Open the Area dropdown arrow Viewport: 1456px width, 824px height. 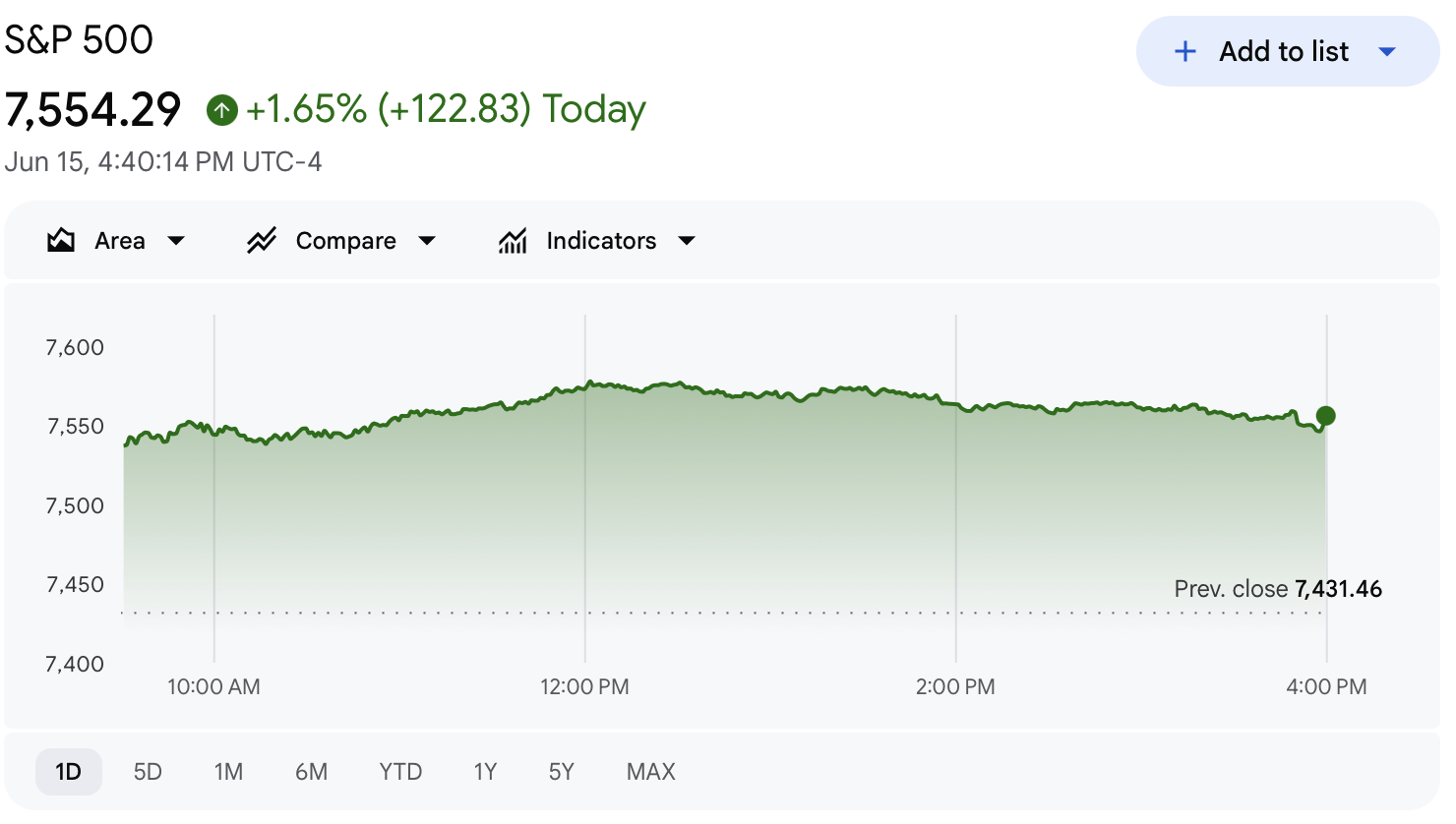click(x=176, y=241)
